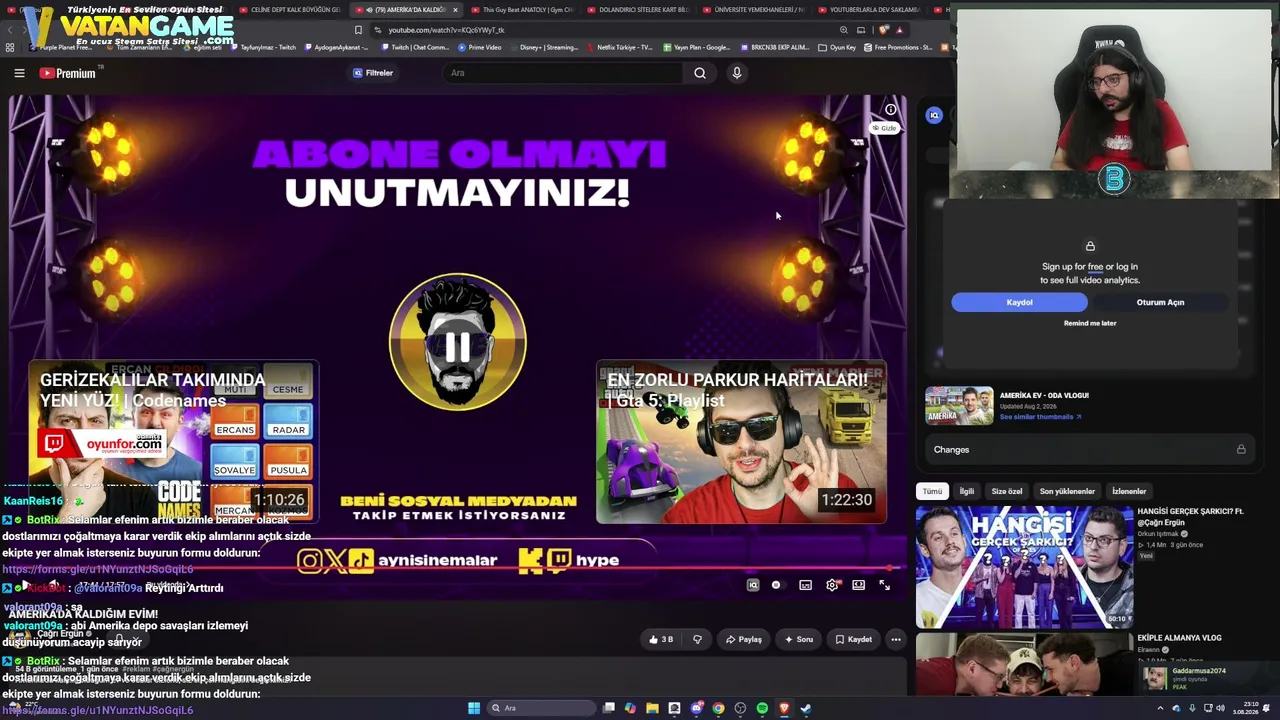Open the Oyun Key bookmarks folder

pos(837,47)
